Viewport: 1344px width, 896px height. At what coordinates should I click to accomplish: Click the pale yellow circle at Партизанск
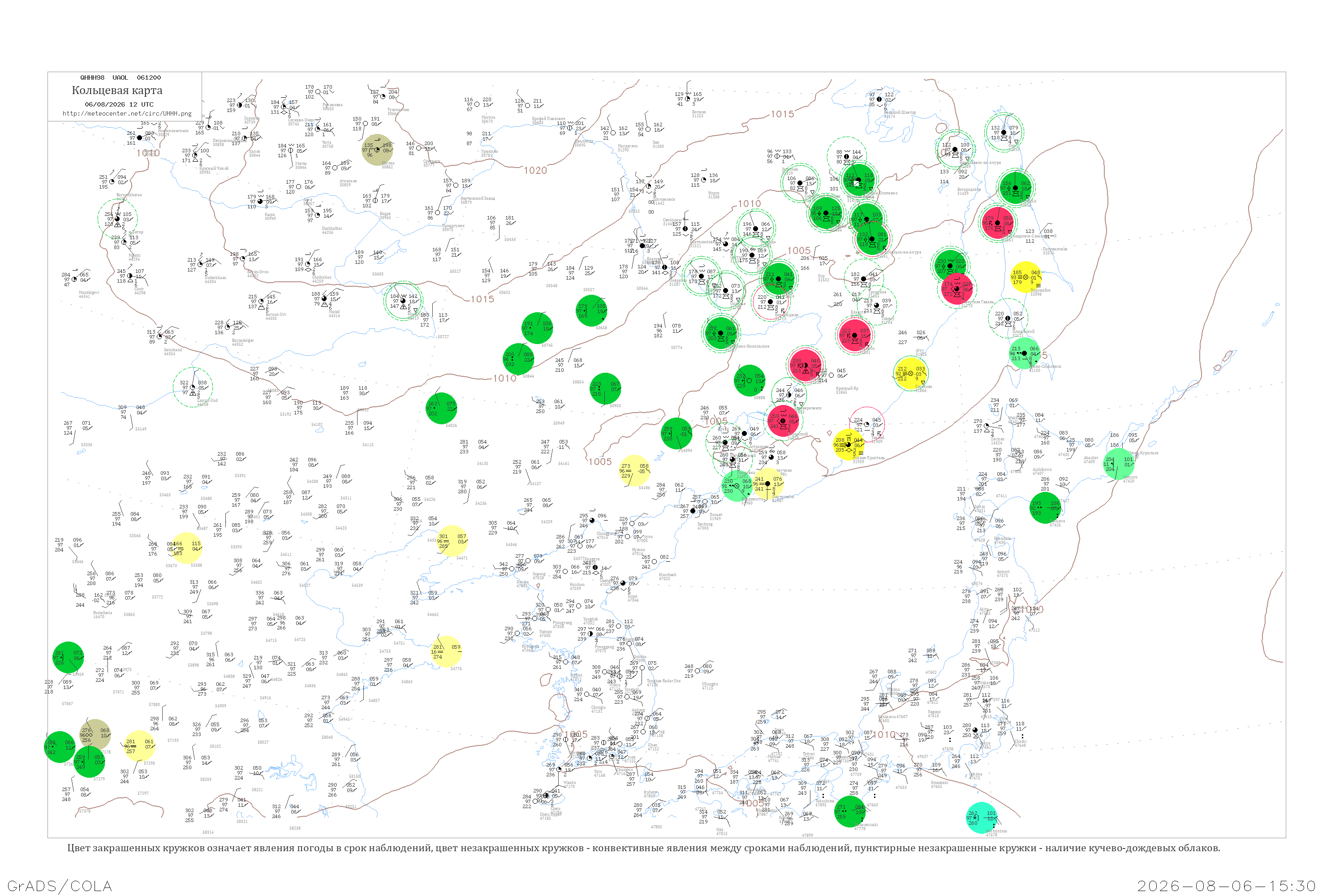767,484
